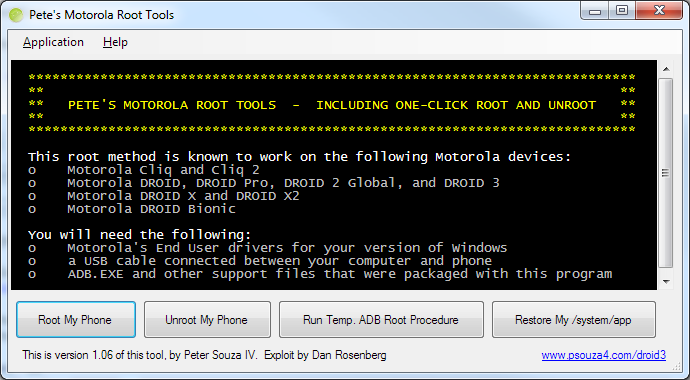This screenshot has height=380, width=690.
Task: Minimize the Root Tools window
Action: [595, 11]
